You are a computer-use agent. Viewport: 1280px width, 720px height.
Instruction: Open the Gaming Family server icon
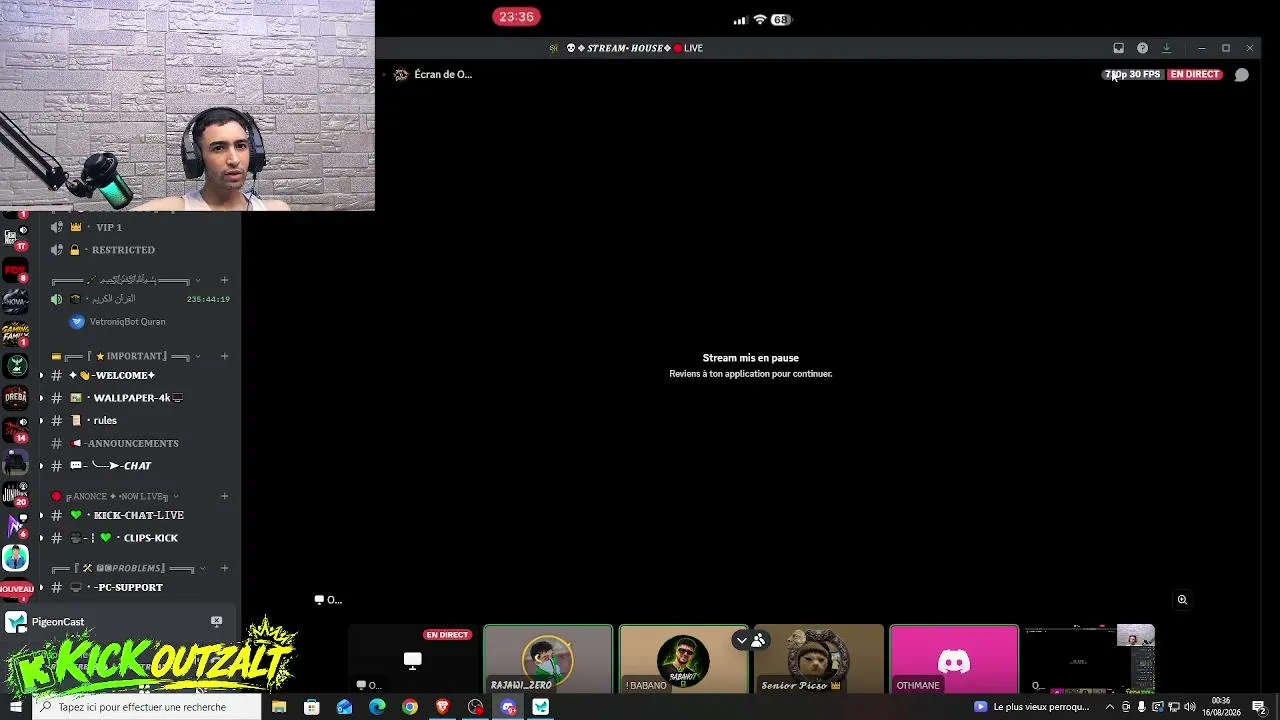click(x=15, y=333)
